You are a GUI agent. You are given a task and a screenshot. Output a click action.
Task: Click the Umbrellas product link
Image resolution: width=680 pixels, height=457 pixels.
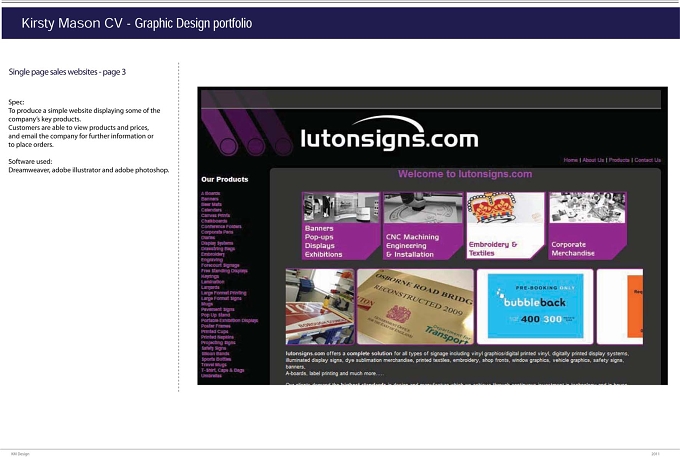pyautogui.click(x=211, y=376)
